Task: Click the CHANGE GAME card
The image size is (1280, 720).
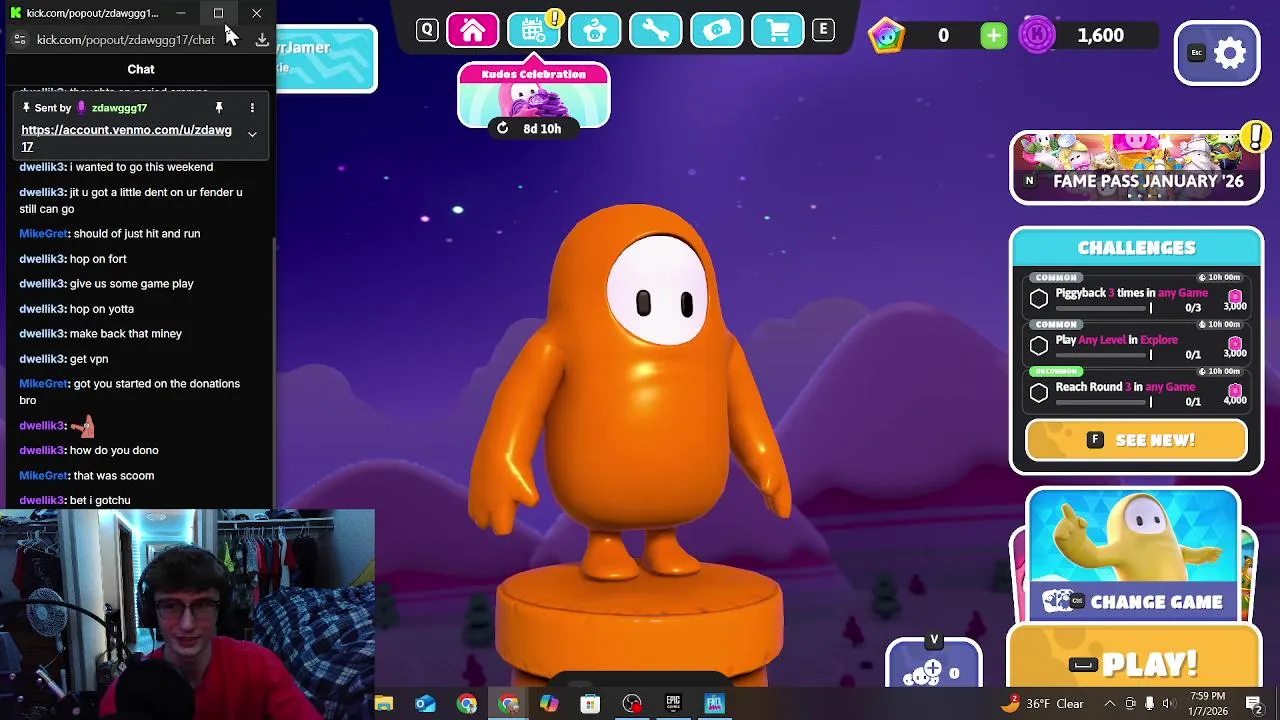Action: click(1133, 555)
